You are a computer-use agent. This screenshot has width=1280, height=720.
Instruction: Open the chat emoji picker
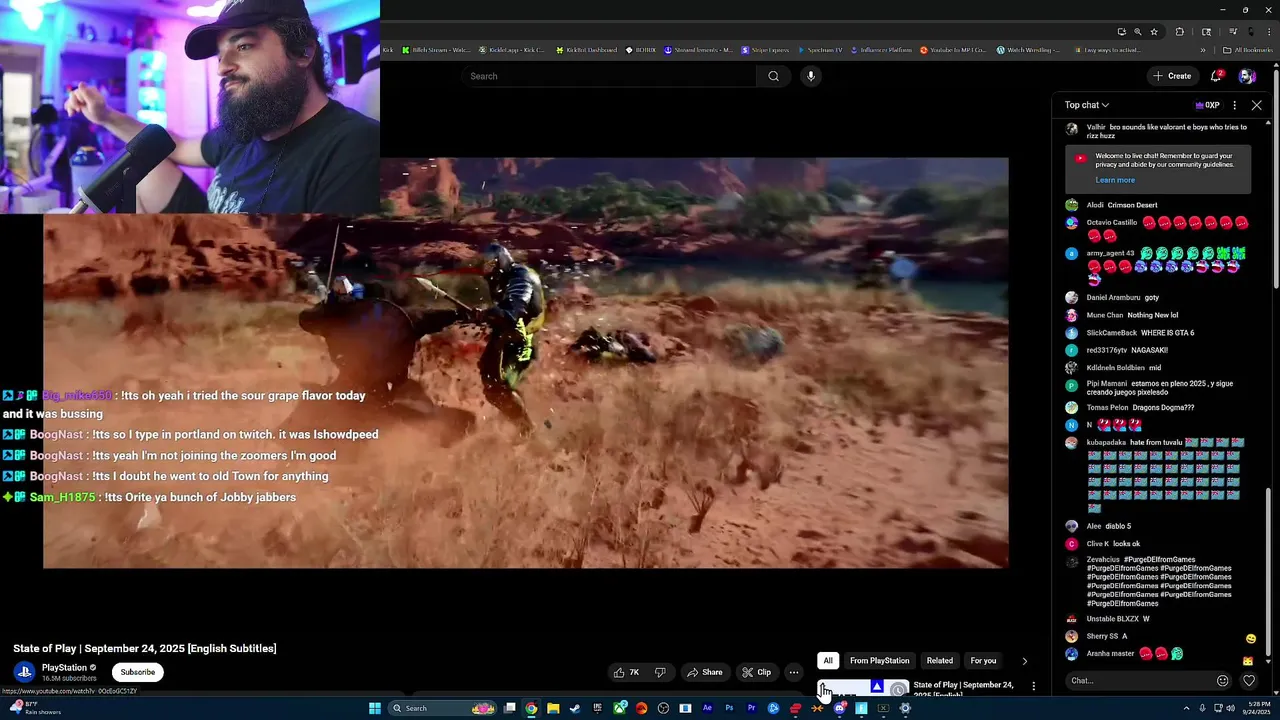[1222, 681]
